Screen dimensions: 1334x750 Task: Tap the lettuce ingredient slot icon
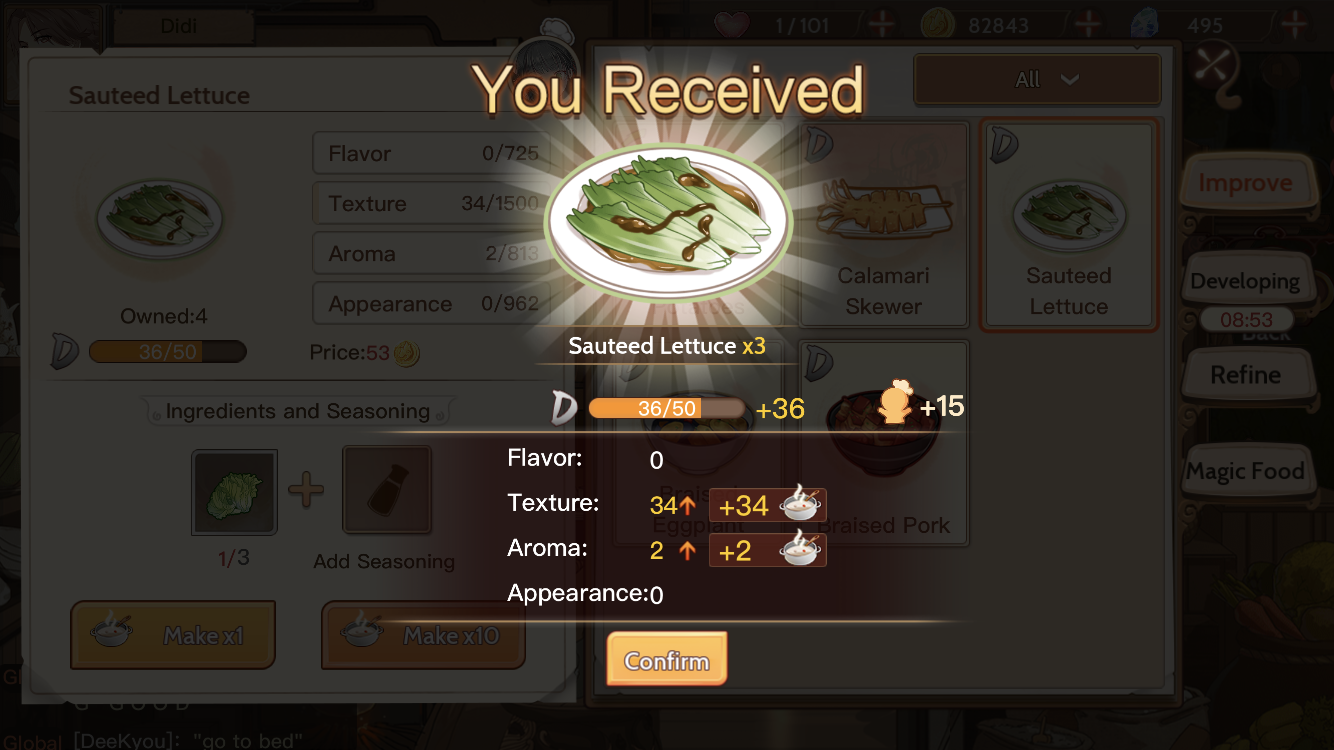[x=235, y=493]
